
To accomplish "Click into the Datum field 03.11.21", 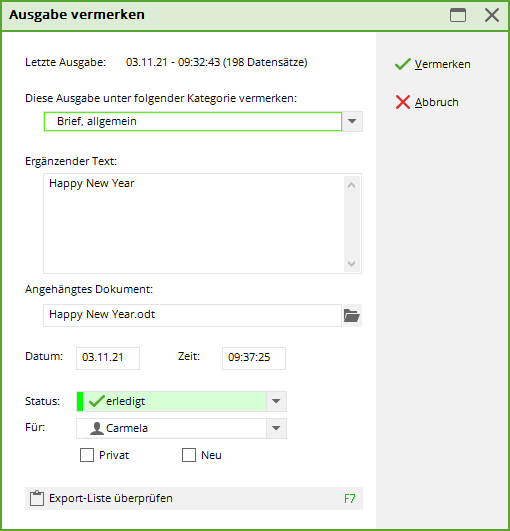I will 108,358.
